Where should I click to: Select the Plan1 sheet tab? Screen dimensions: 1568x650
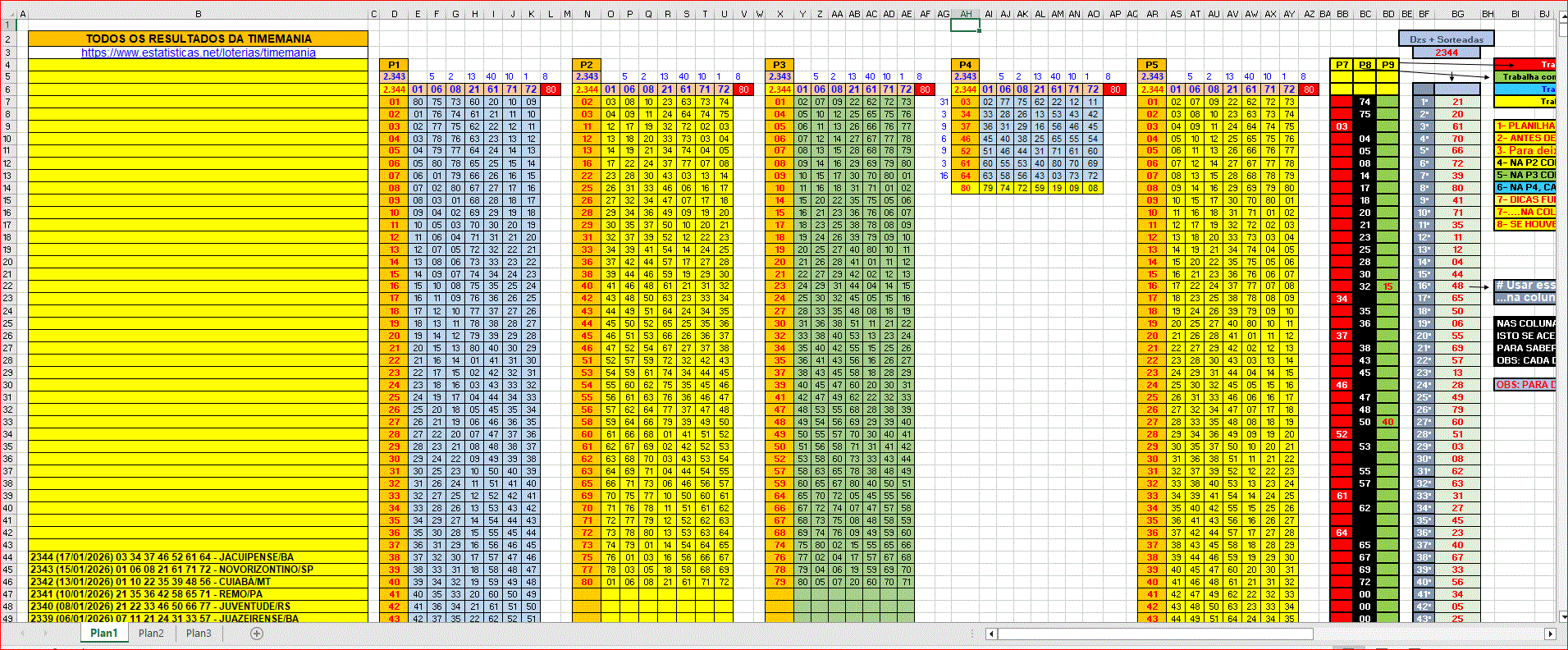104,634
